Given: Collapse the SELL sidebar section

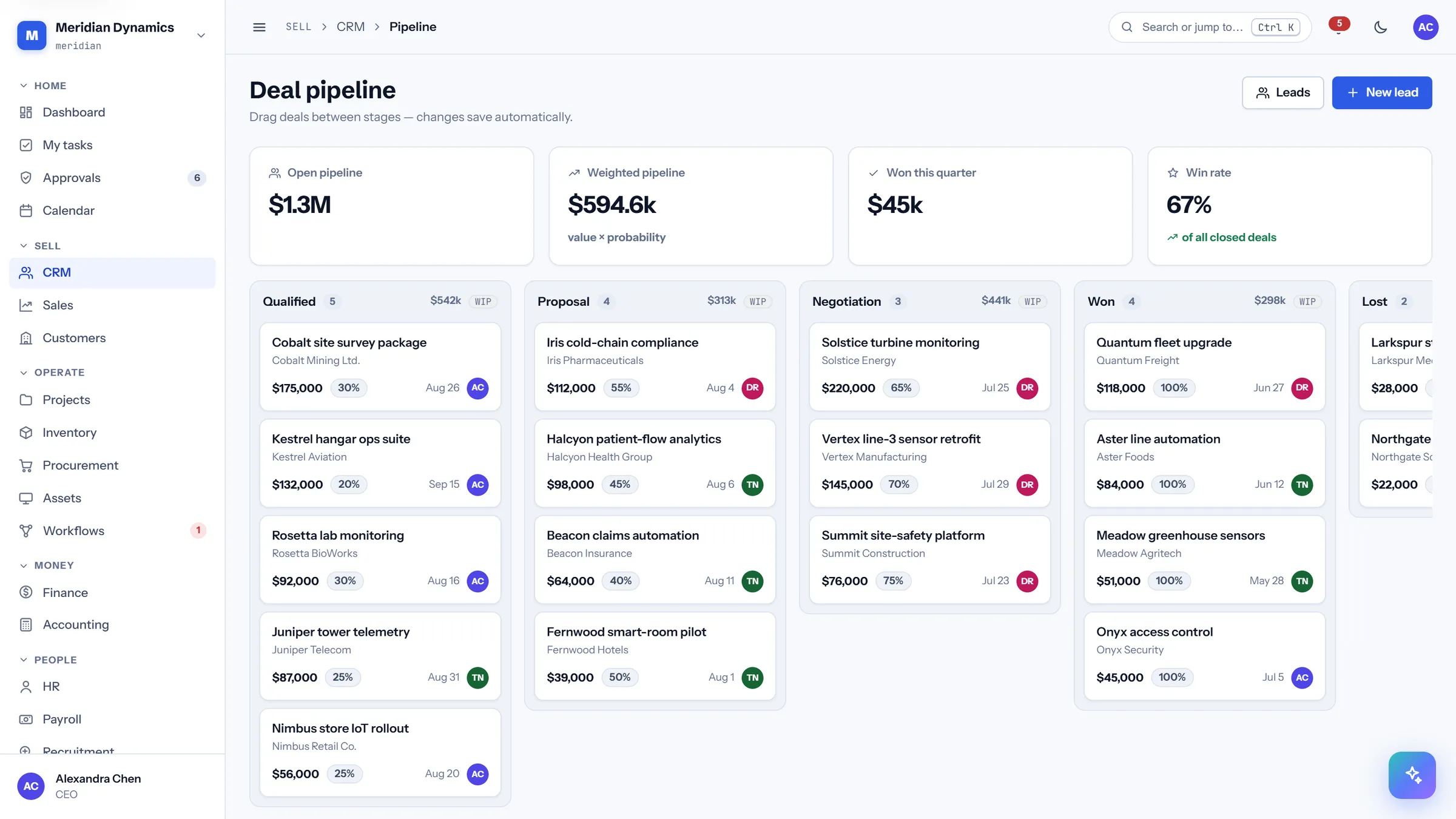Looking at the screenshot, I should (40, 246).
